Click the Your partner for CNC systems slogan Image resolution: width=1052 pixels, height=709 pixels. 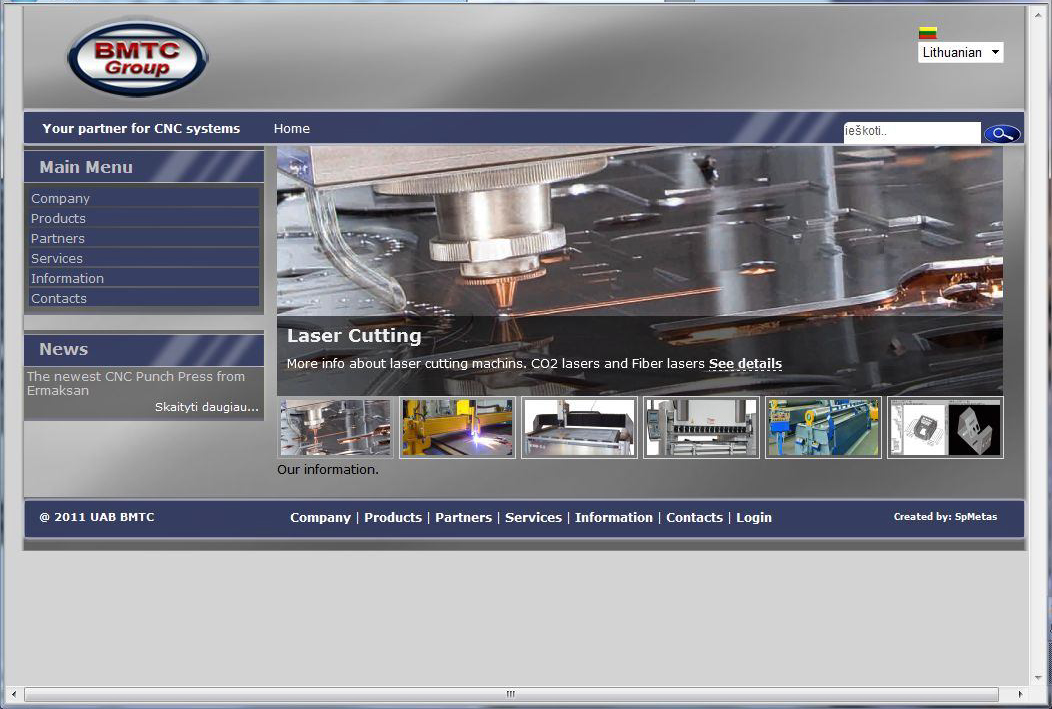[x=141, y=129]
